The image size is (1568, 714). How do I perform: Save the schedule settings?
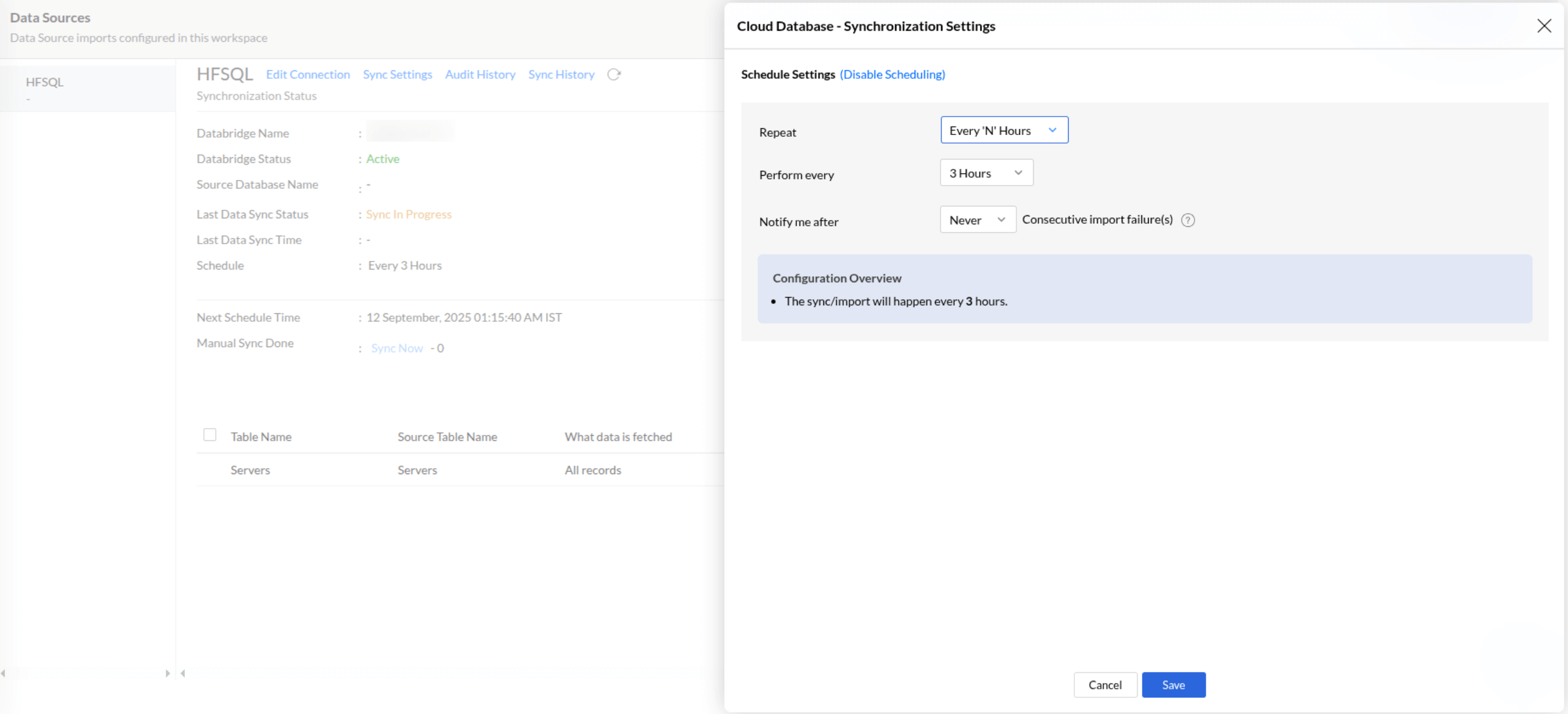1173,684
